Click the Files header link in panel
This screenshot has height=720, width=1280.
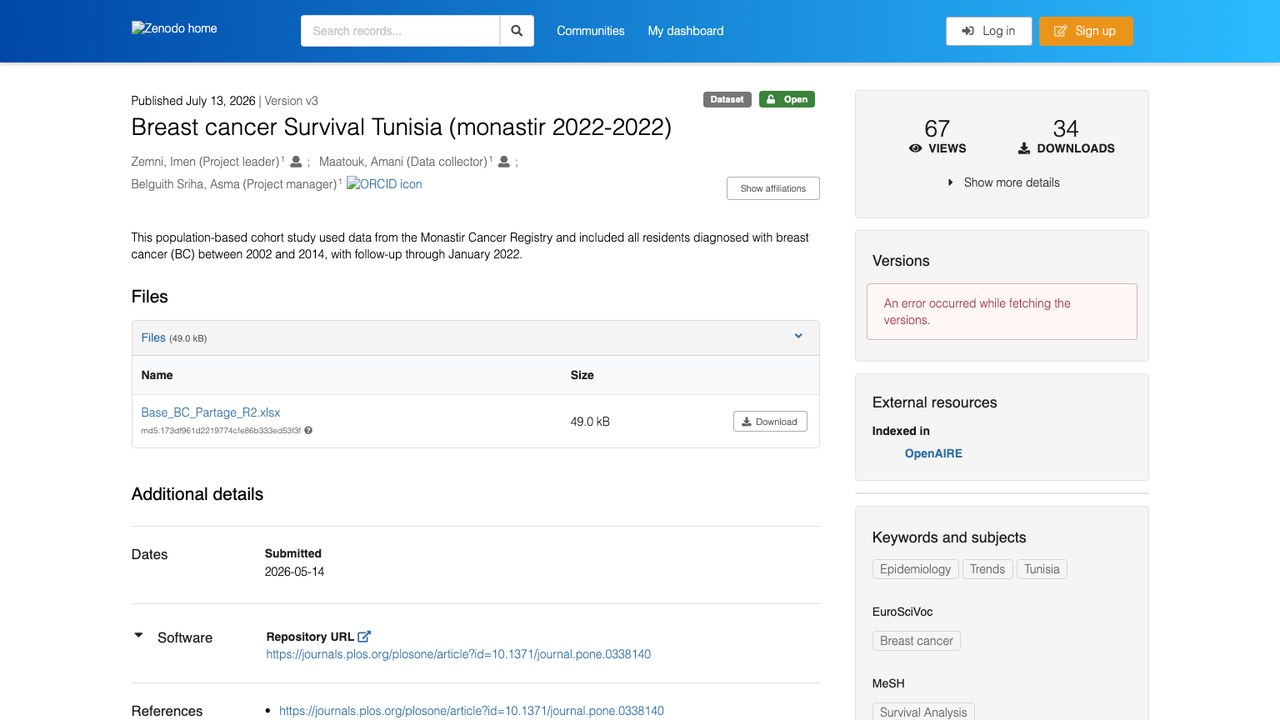(x=153, y=338)
